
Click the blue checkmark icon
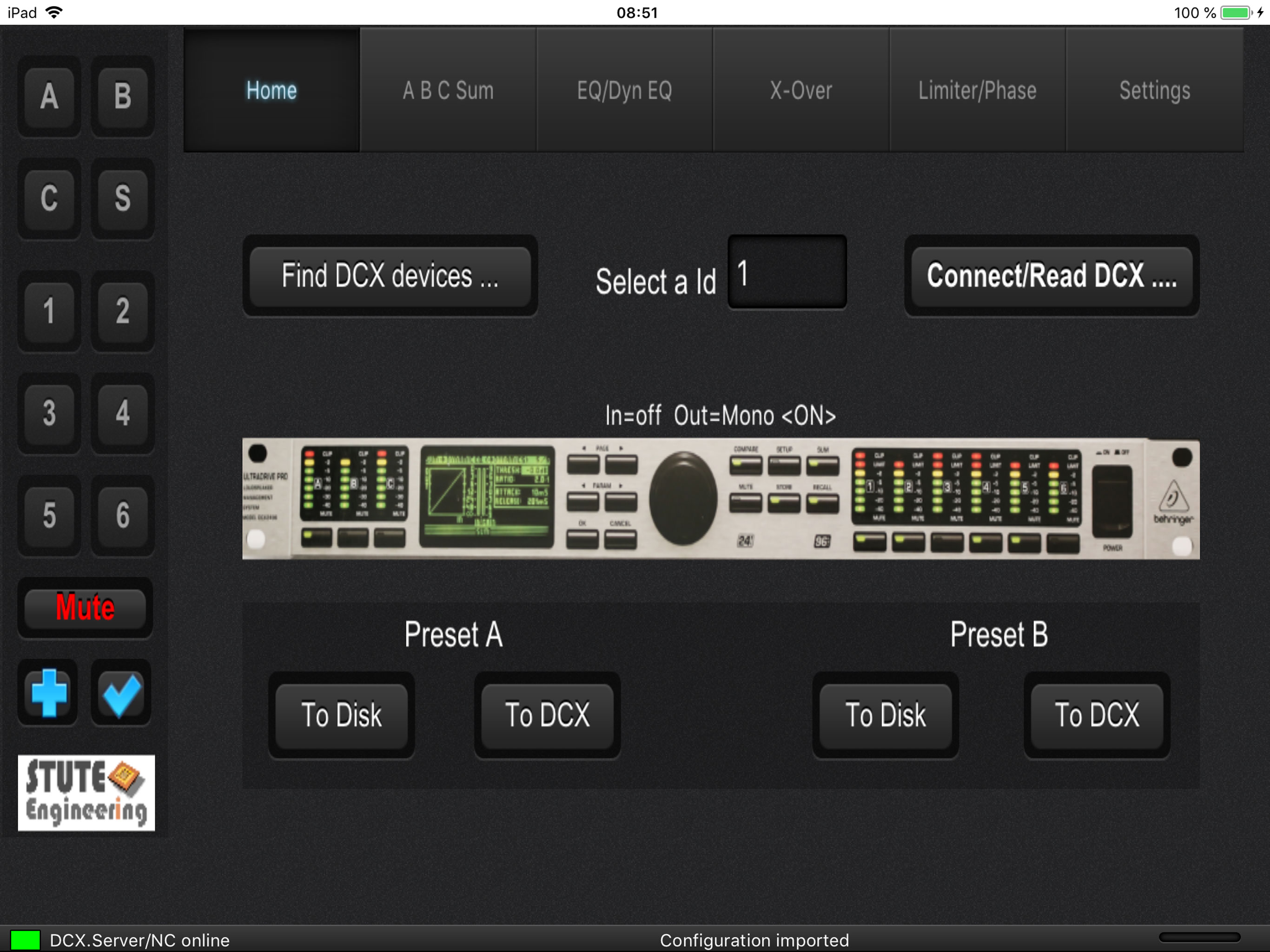click(121, 694)
